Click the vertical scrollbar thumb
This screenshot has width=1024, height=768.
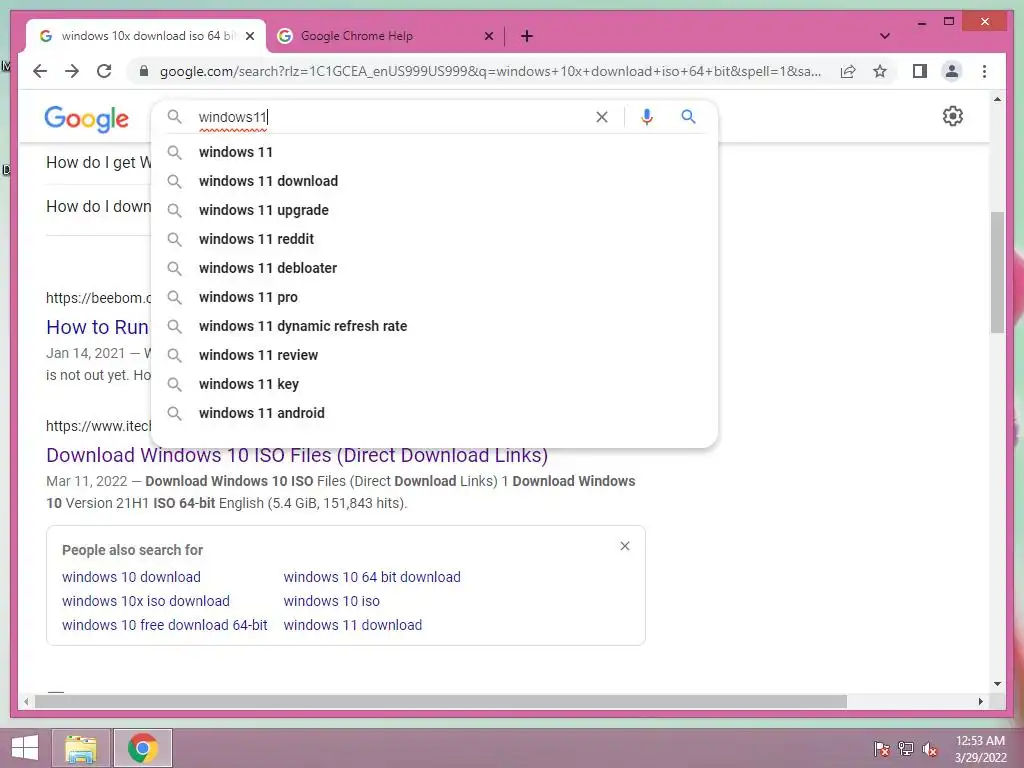(x=997, y=272)
